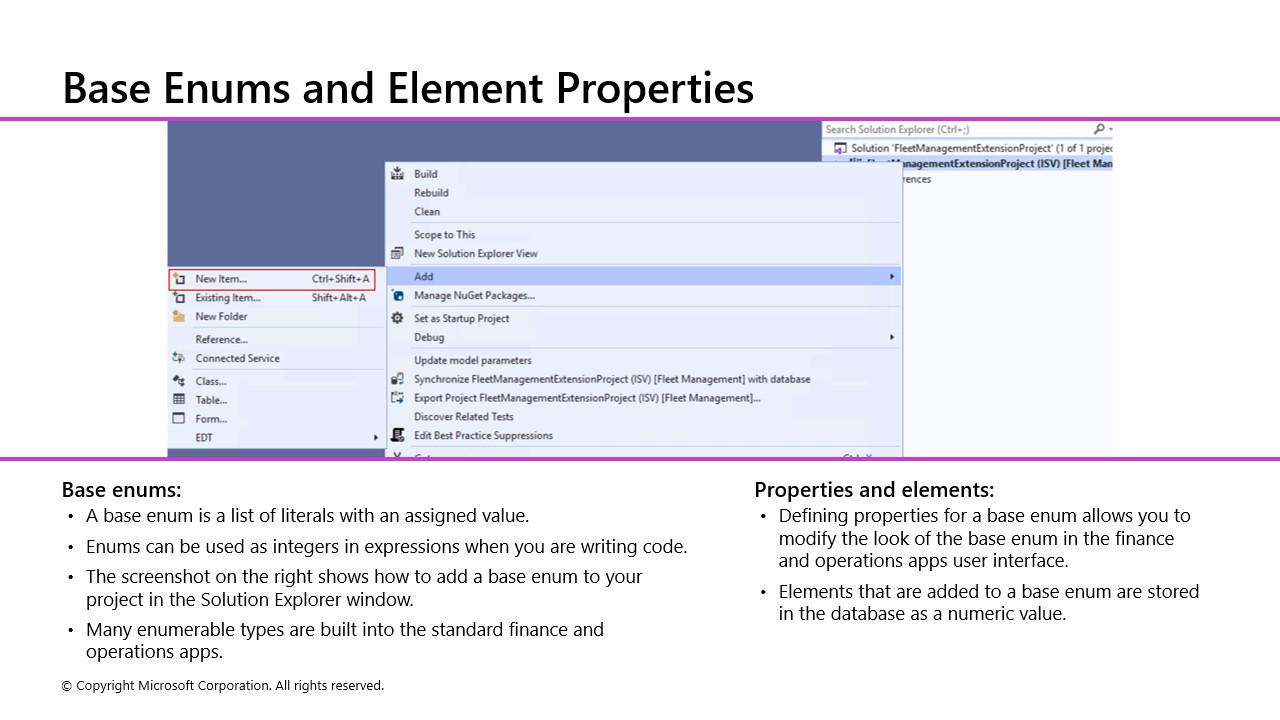Click the Synchronize with database icon

tap(398, 379)
